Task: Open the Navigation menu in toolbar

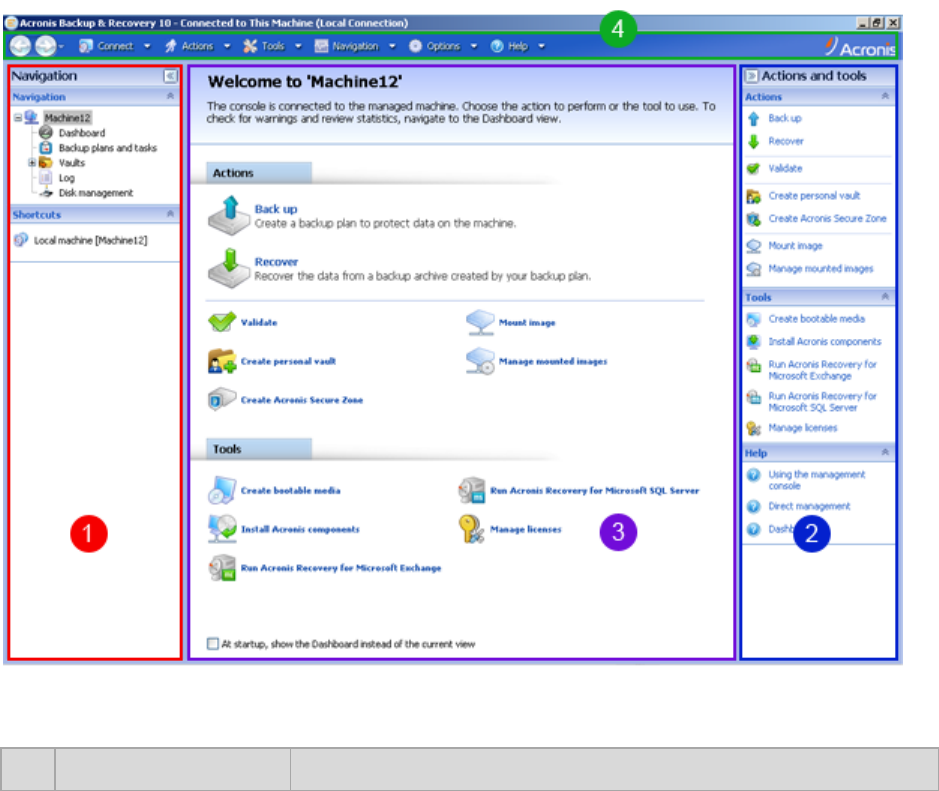Action: [x=355, y=46]
